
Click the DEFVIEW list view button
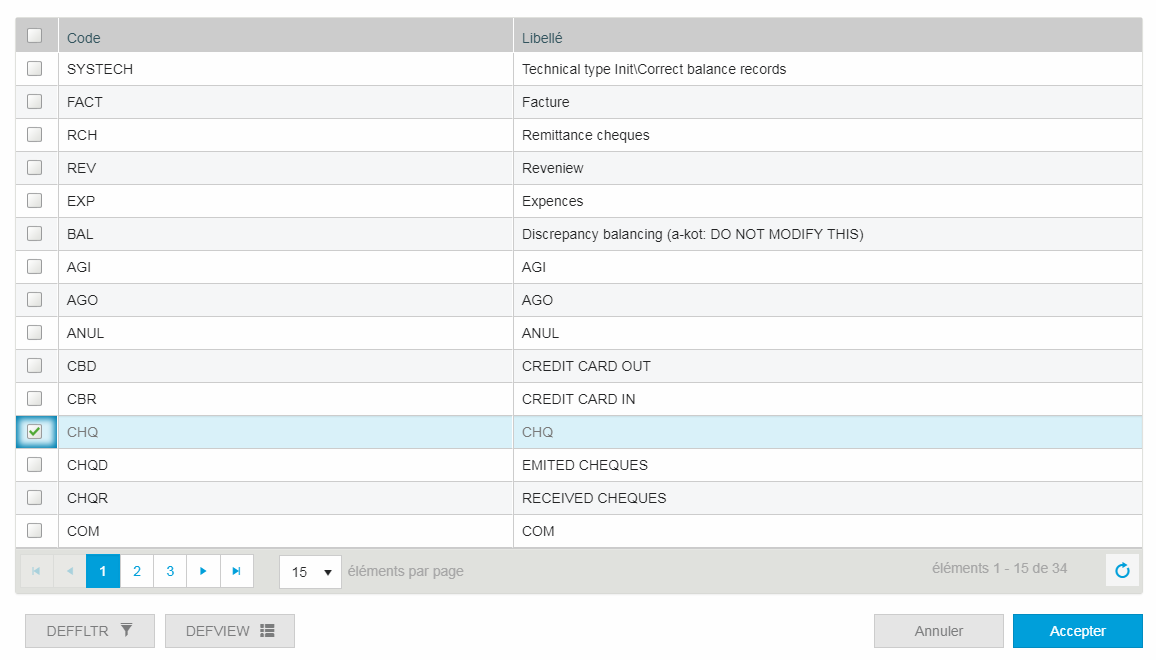click(x=230, y=631)
